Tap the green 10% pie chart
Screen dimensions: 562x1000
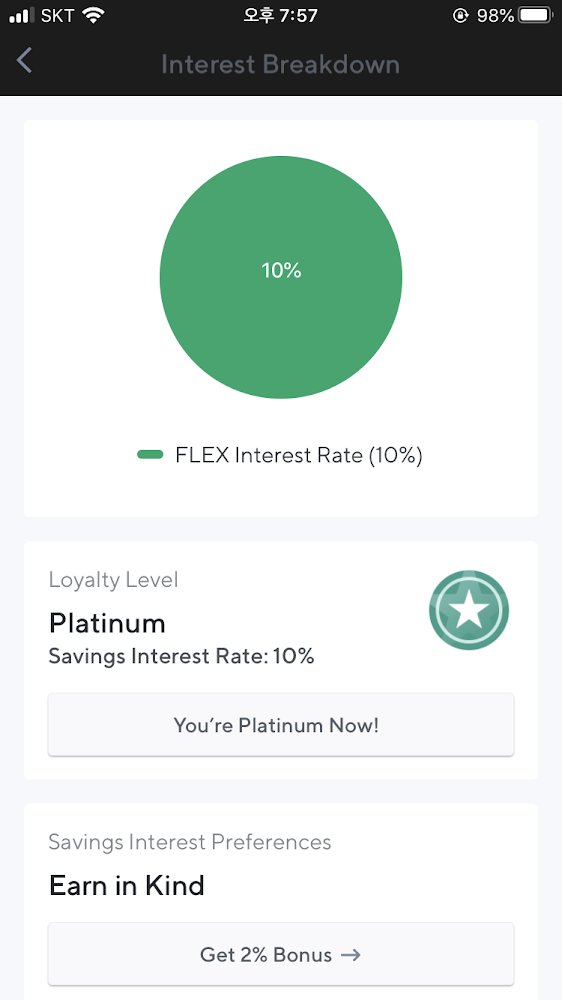[281, 277]
